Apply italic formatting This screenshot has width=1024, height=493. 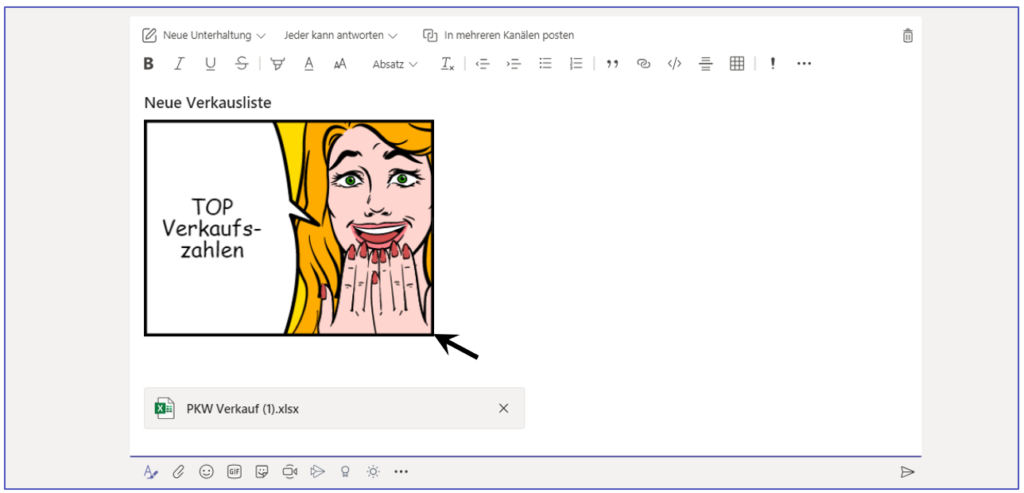179,63
